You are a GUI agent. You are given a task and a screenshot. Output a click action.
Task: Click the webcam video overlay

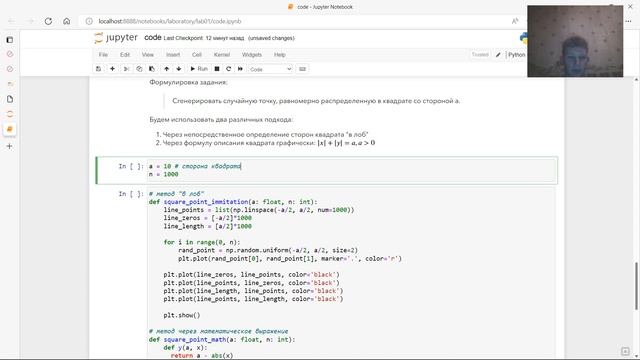[x=575, y=41]
